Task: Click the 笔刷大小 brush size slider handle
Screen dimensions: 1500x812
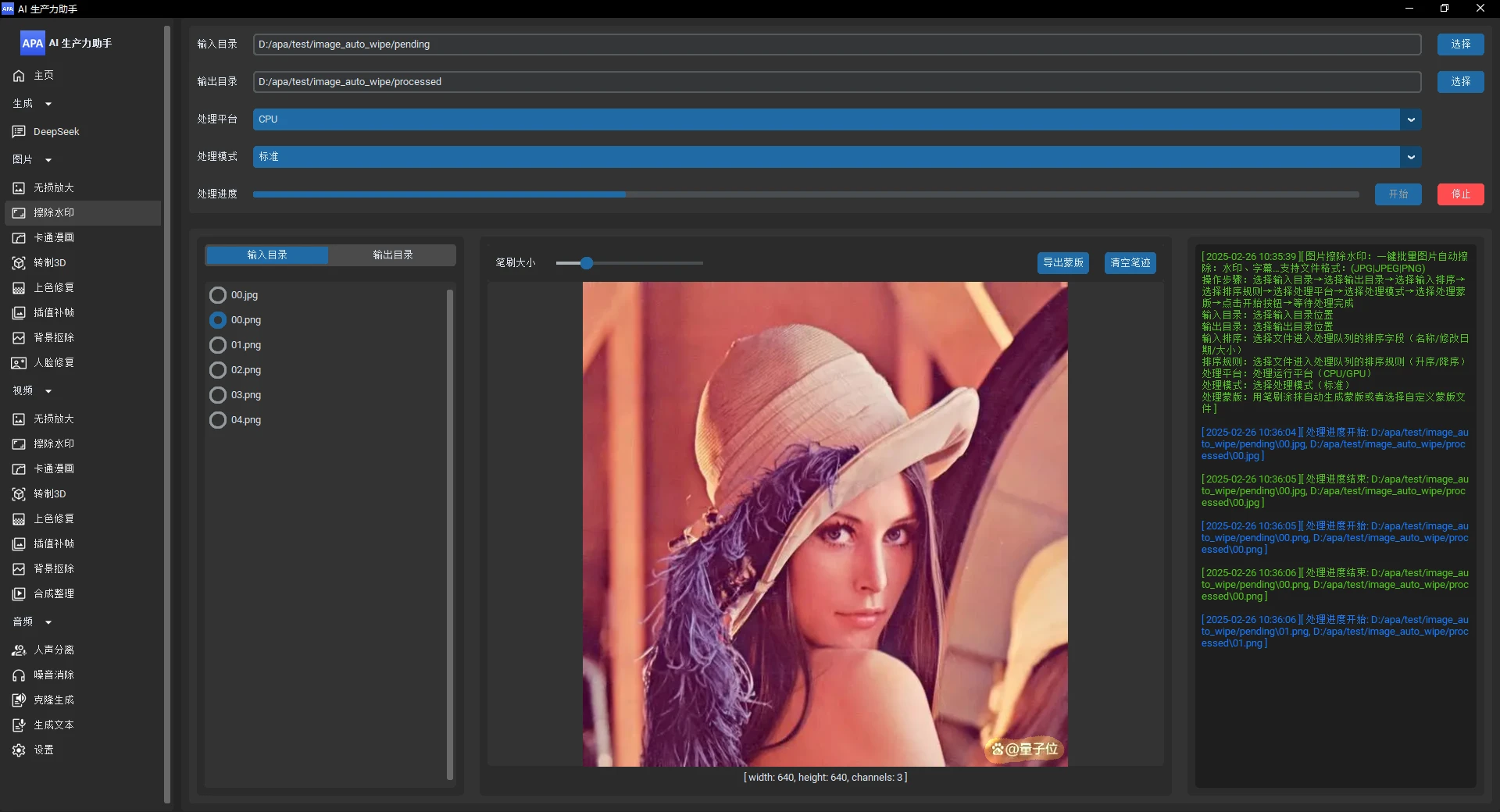Action: pyautogui.click(x=587, y=263)
